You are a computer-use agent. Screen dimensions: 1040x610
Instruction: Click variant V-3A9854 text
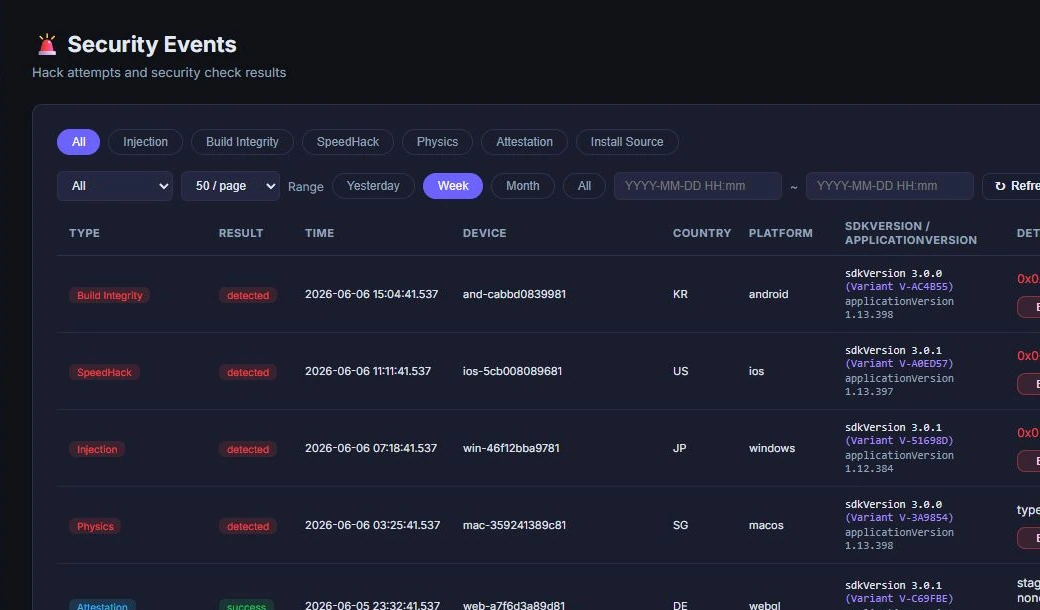click(899, 517)
